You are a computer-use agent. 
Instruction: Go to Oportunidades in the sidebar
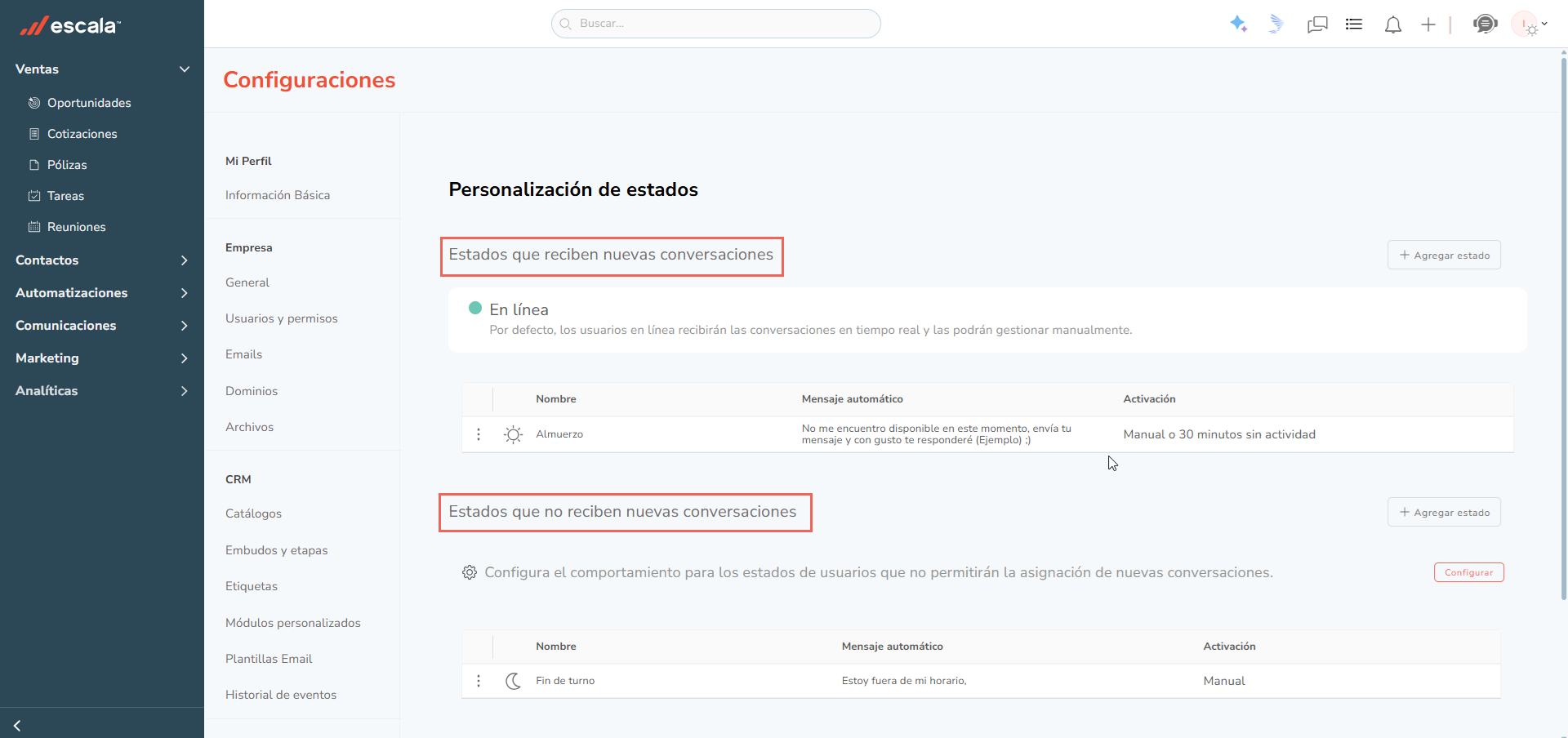(x=89, y=103)
